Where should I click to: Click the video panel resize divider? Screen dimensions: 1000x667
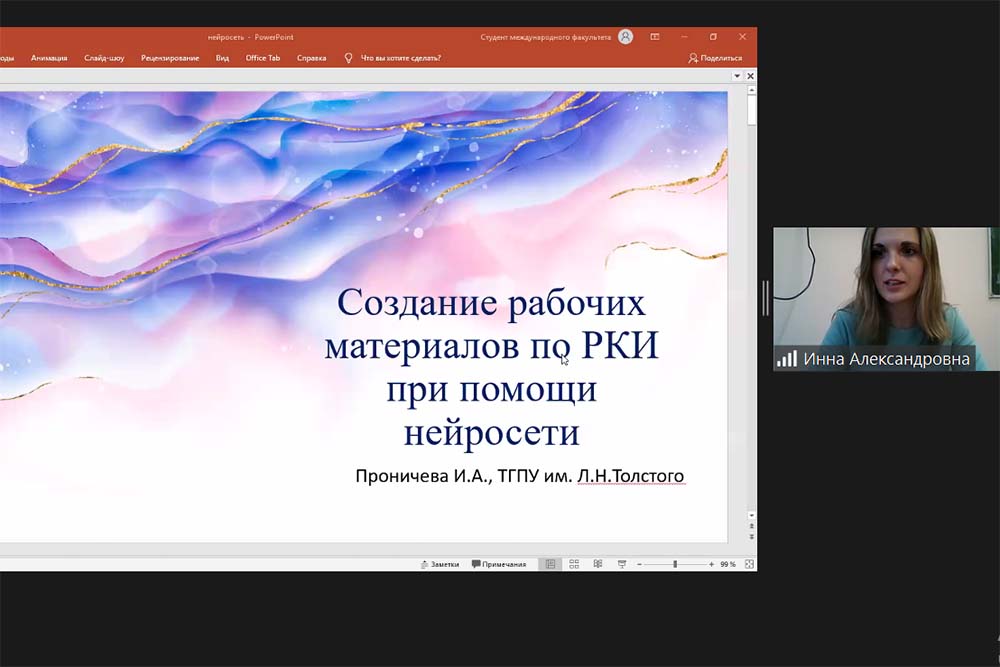click(x=765, y=298)
